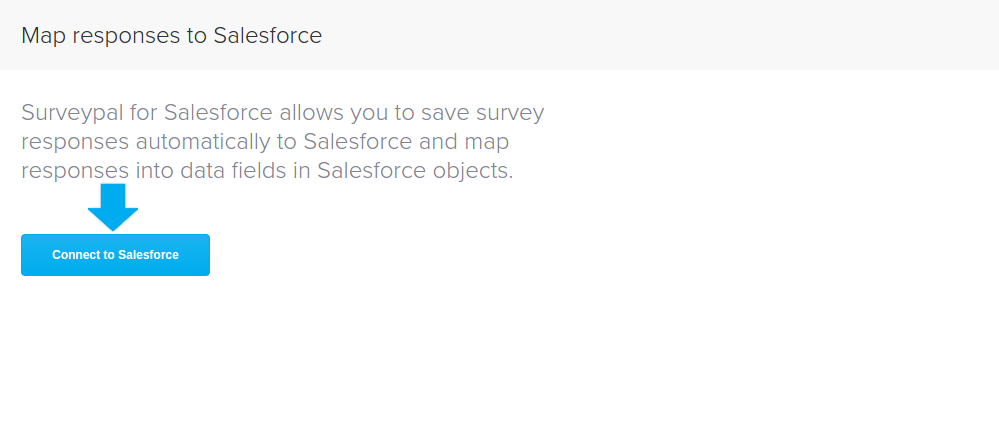Click the description line starting with Surveypal
The width and height of the screenshot is (999, 444).
[x=283, y=114]
